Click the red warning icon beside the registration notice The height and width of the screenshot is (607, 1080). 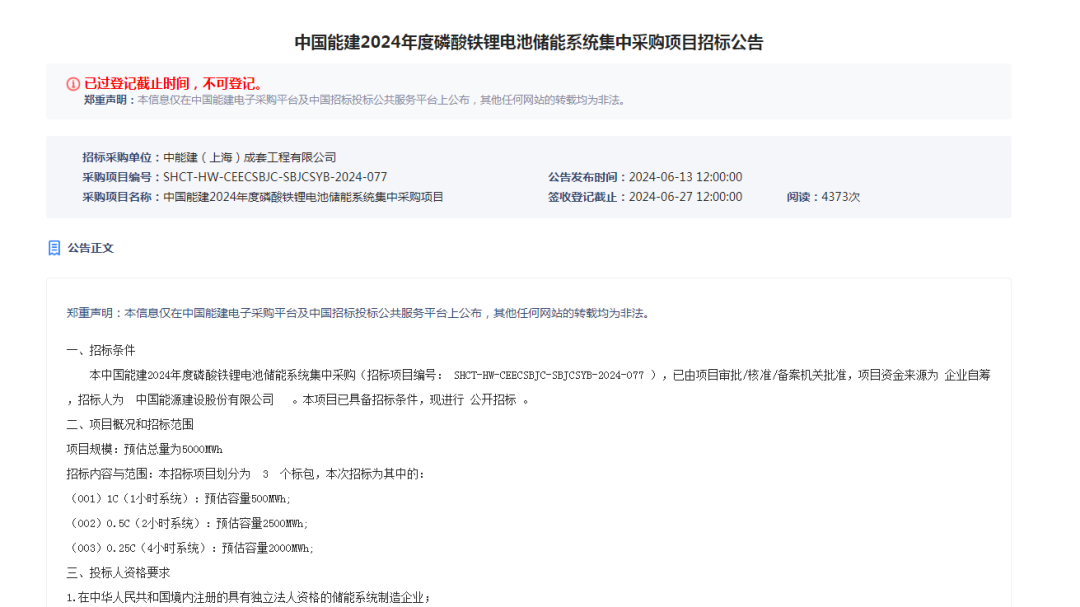(x=73, y=84)
